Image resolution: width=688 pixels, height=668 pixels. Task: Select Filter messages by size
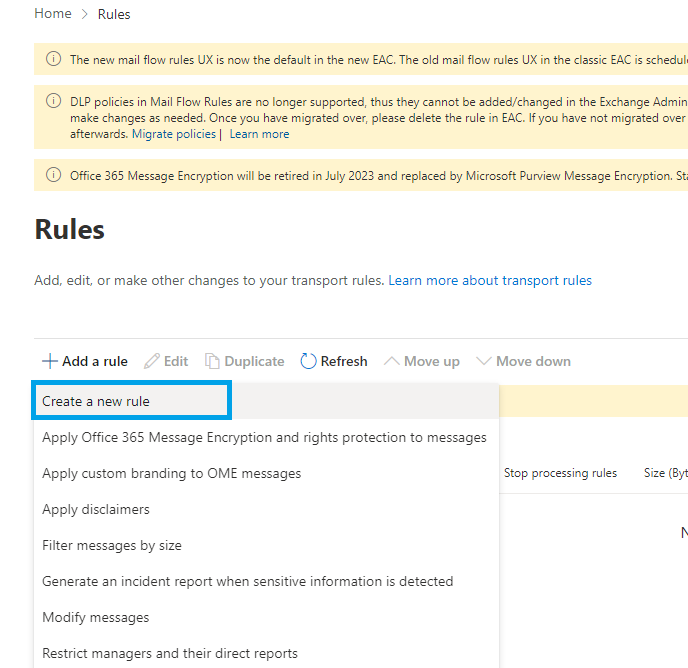pyautogui.click(x=112, y=545)
